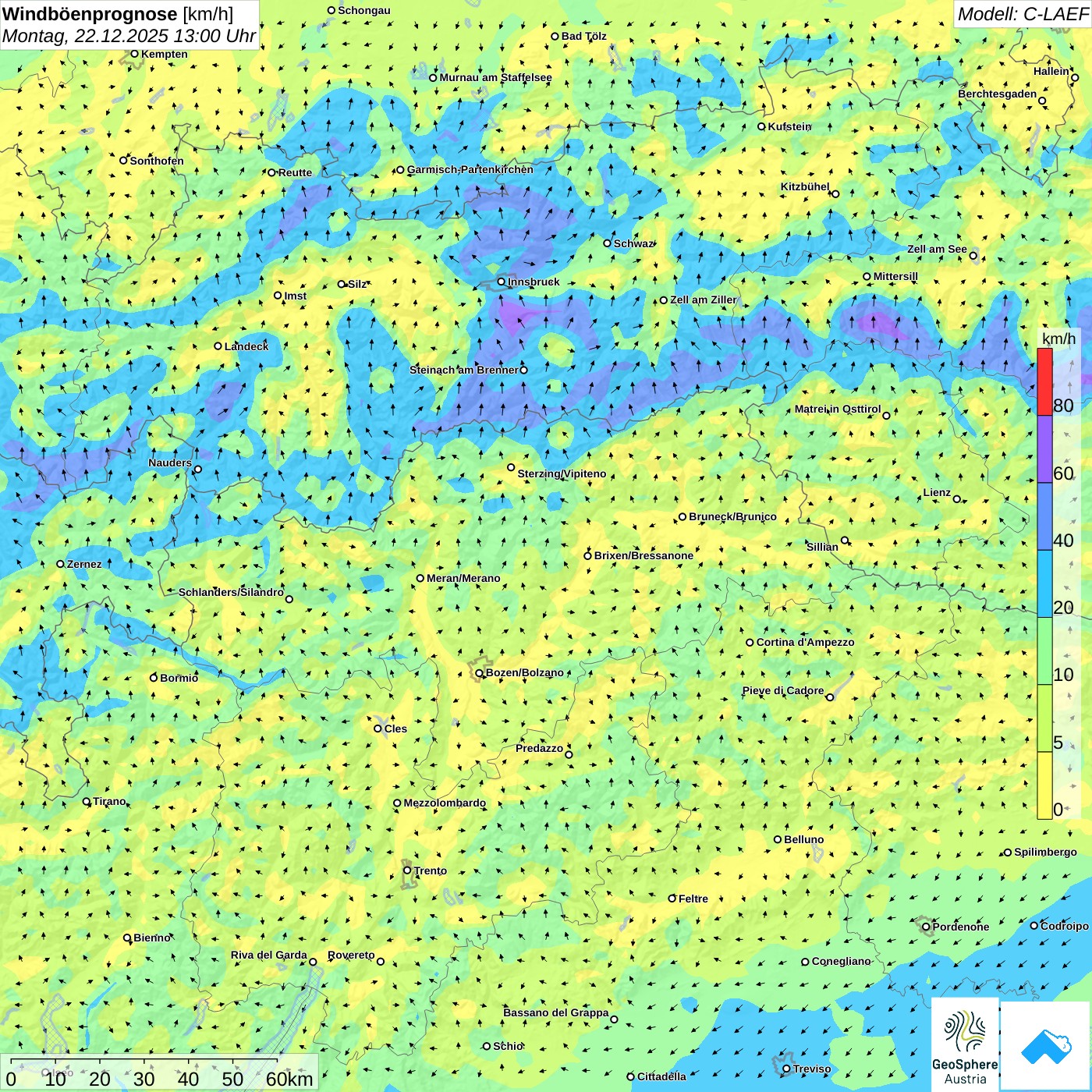Viewport: 1092px width, 1092px height.
Task: Click the Kufstein location marker
Action: pos(762,126)
